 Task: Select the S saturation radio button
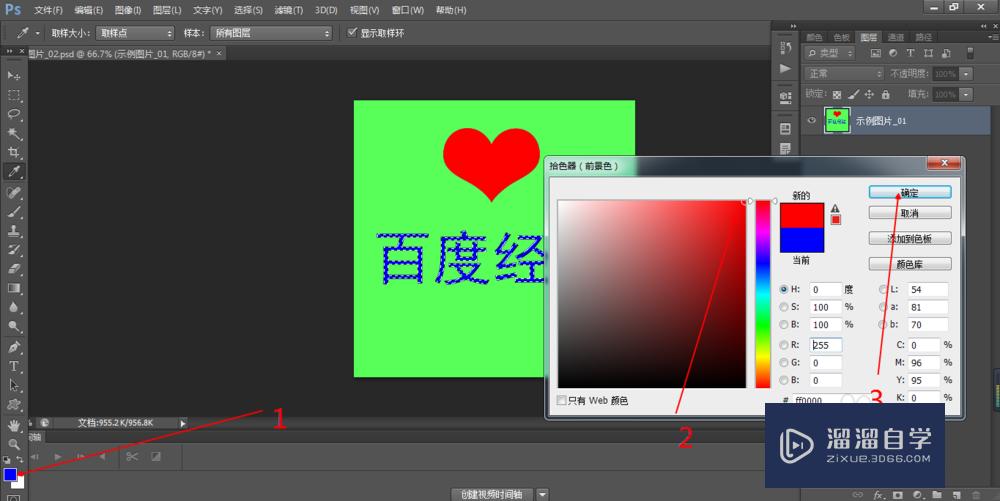pos(784,307)
